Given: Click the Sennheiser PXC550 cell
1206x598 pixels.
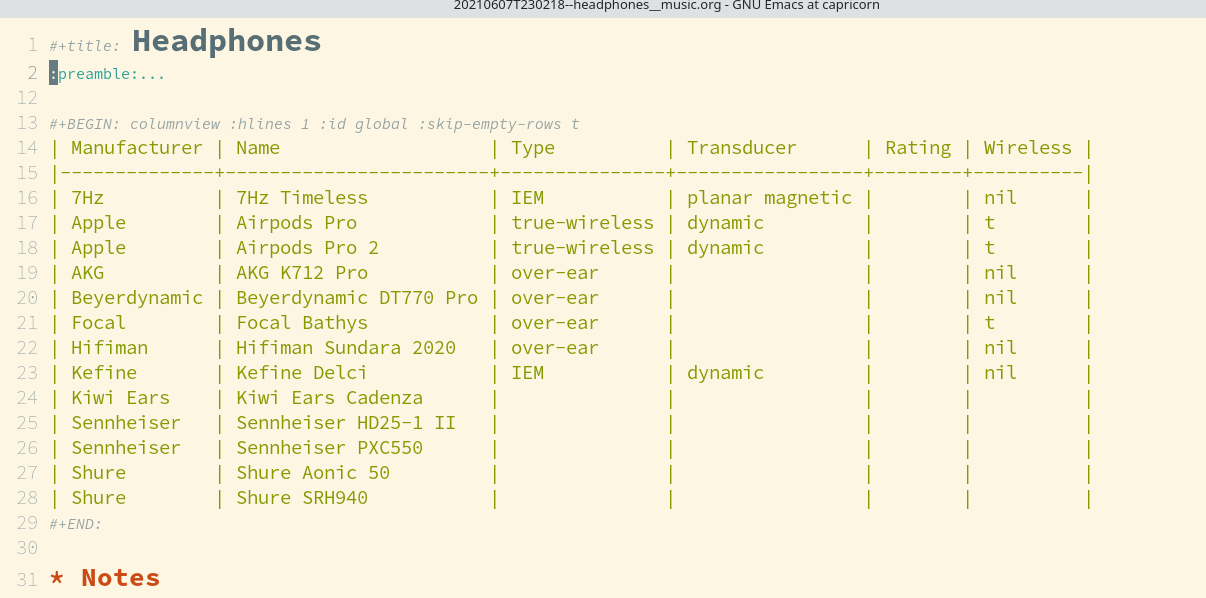Looking at the screenshot, I should [329, 448].
